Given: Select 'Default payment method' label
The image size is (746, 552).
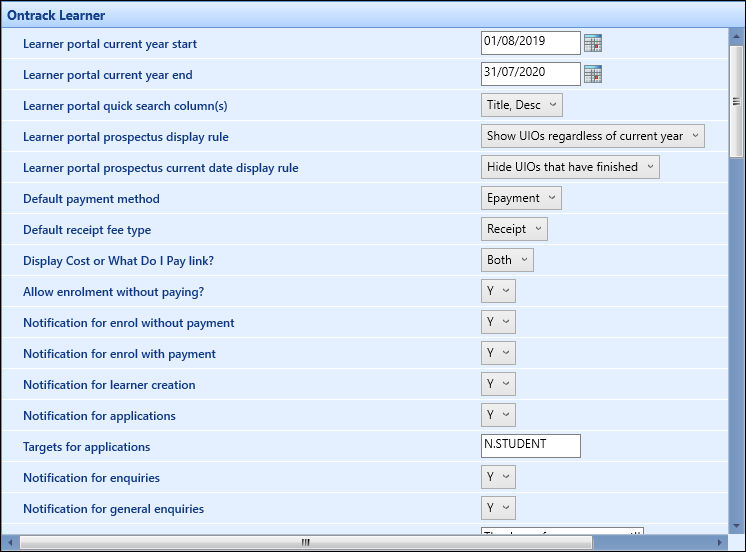Looking at the screenshot, I should pyautogui.click(x=91, y=199).
